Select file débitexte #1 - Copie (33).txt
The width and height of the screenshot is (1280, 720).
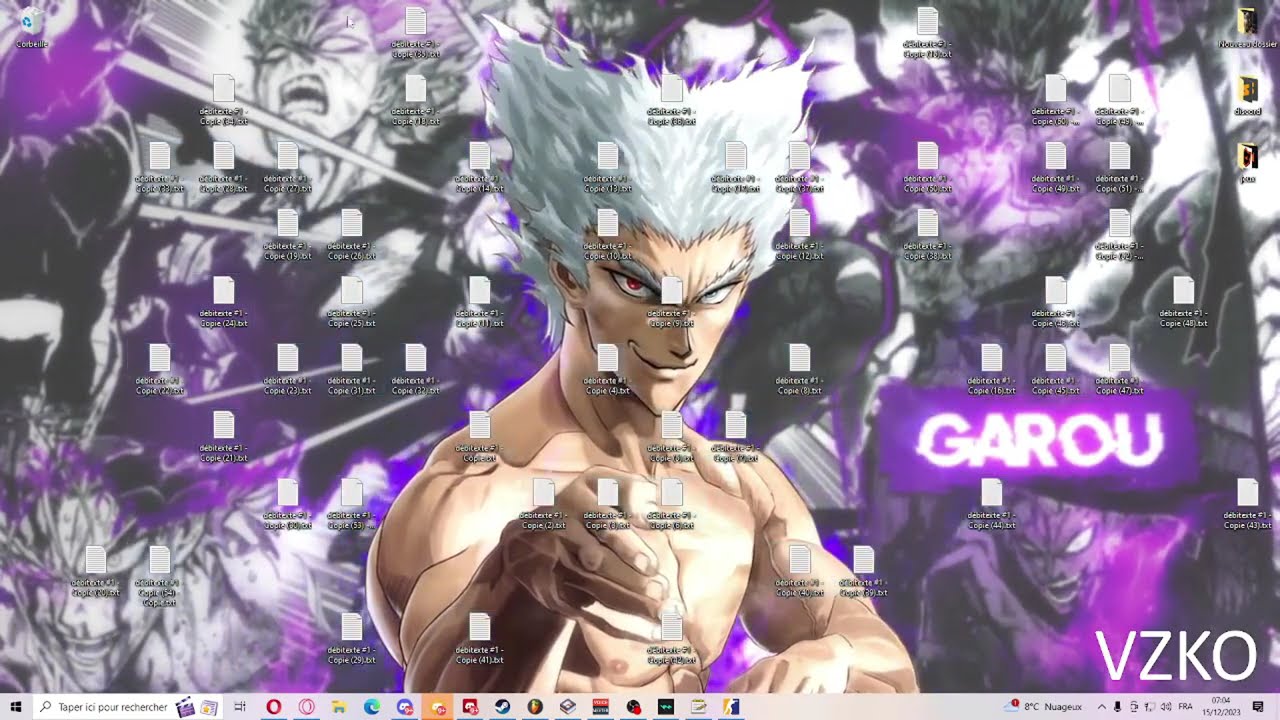(159, 168)
